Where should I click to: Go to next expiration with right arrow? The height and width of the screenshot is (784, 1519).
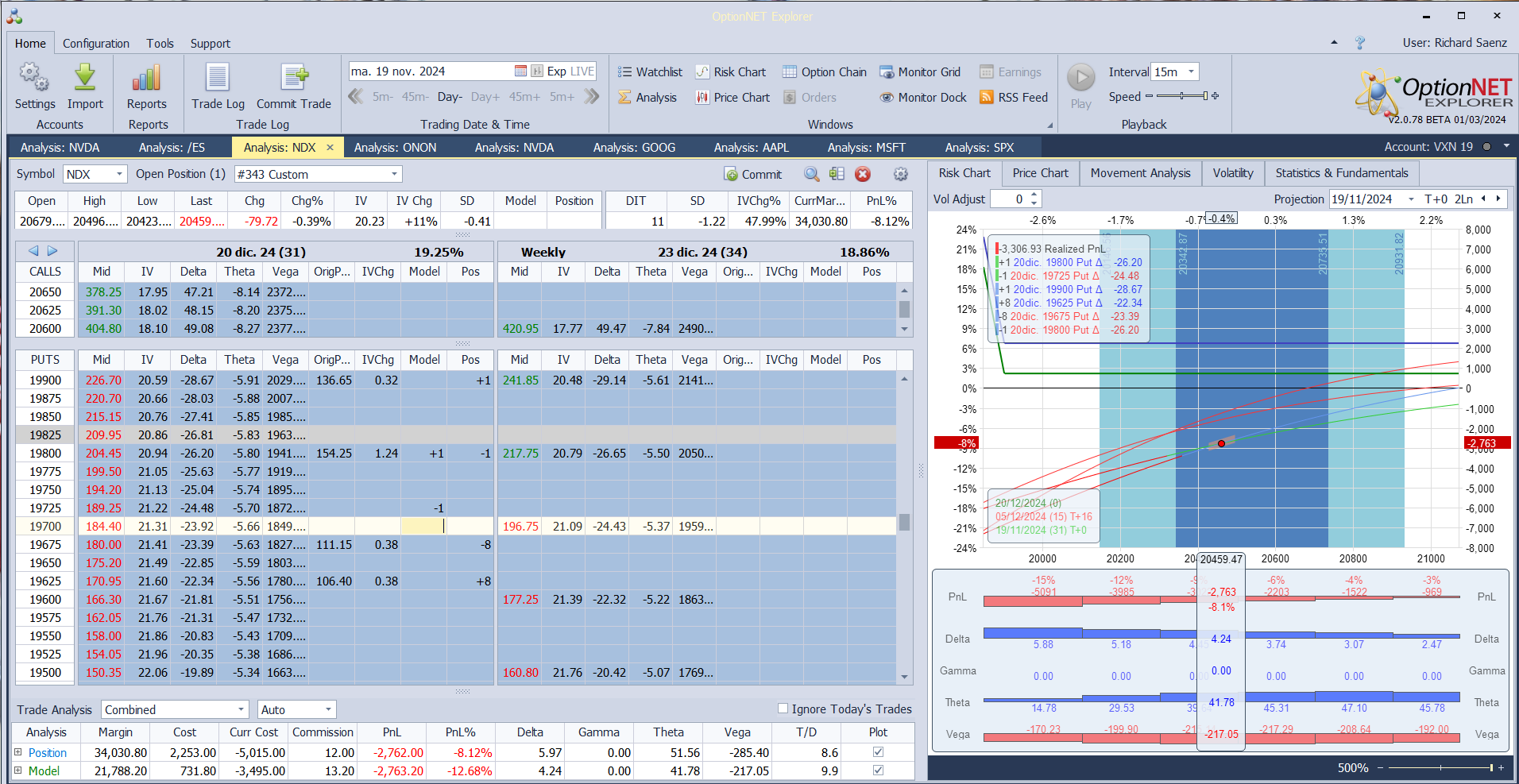[x=52, y=250]
